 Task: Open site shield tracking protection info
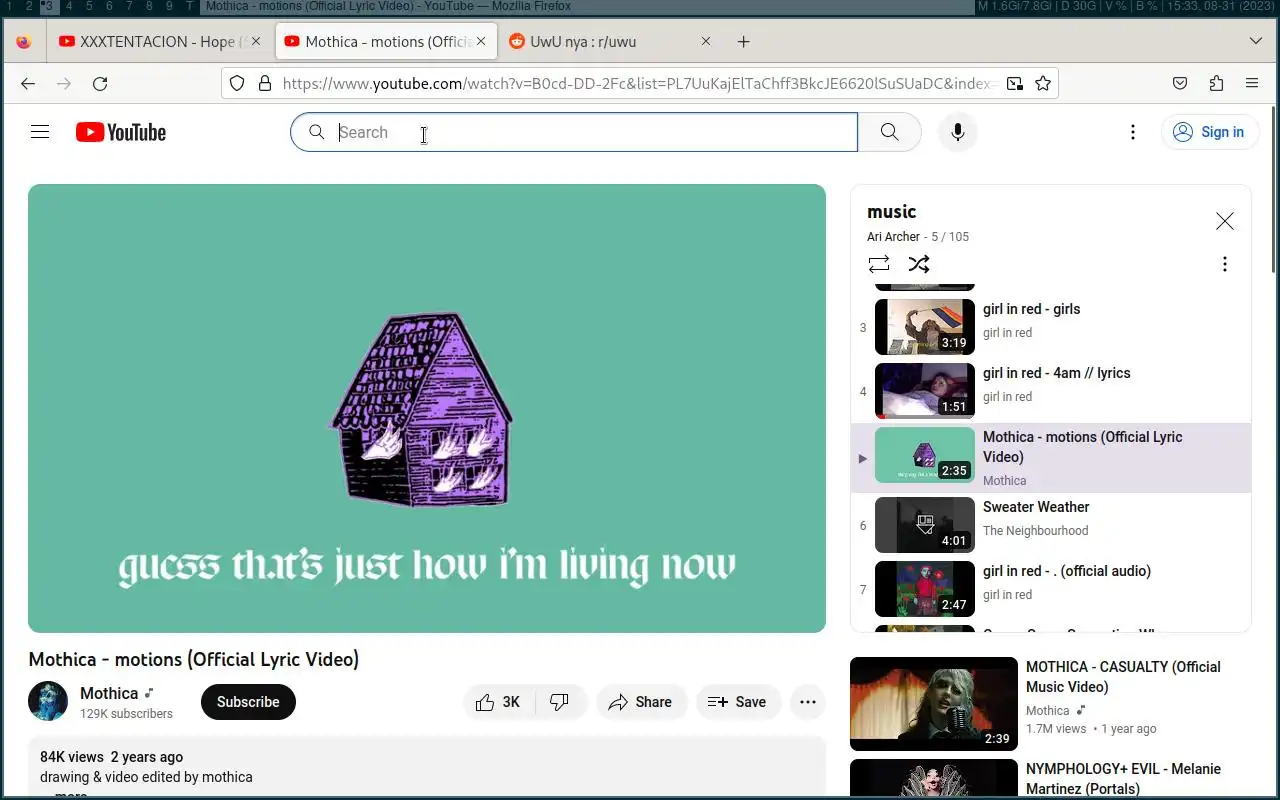click(237, 84)
